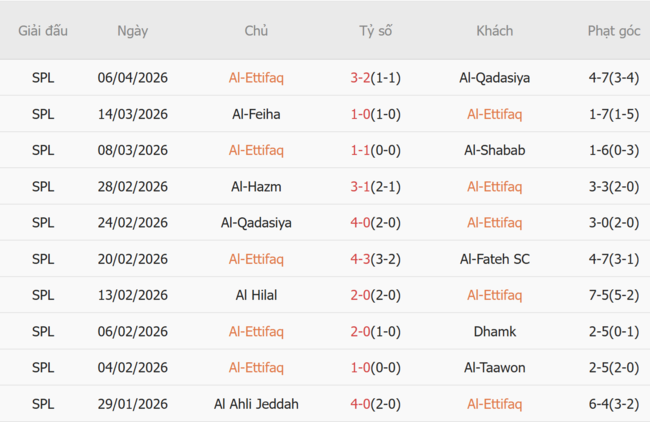Select the 3-1(2-1) score link
650x422 pixels.
point(376,186)
